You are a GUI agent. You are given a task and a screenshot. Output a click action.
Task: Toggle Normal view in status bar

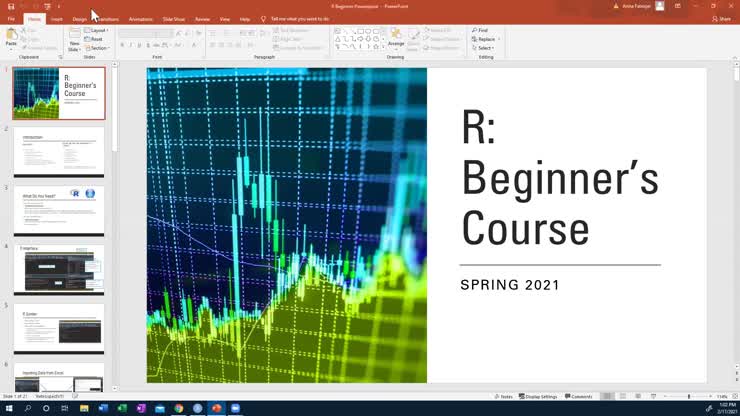click(x=607, y=397)
